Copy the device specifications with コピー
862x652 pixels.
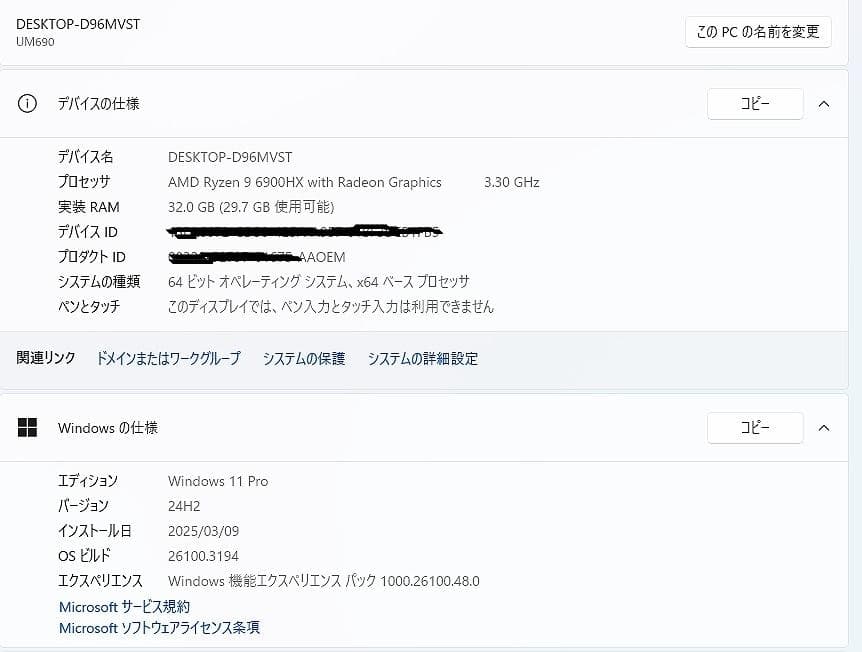(755, 103)
